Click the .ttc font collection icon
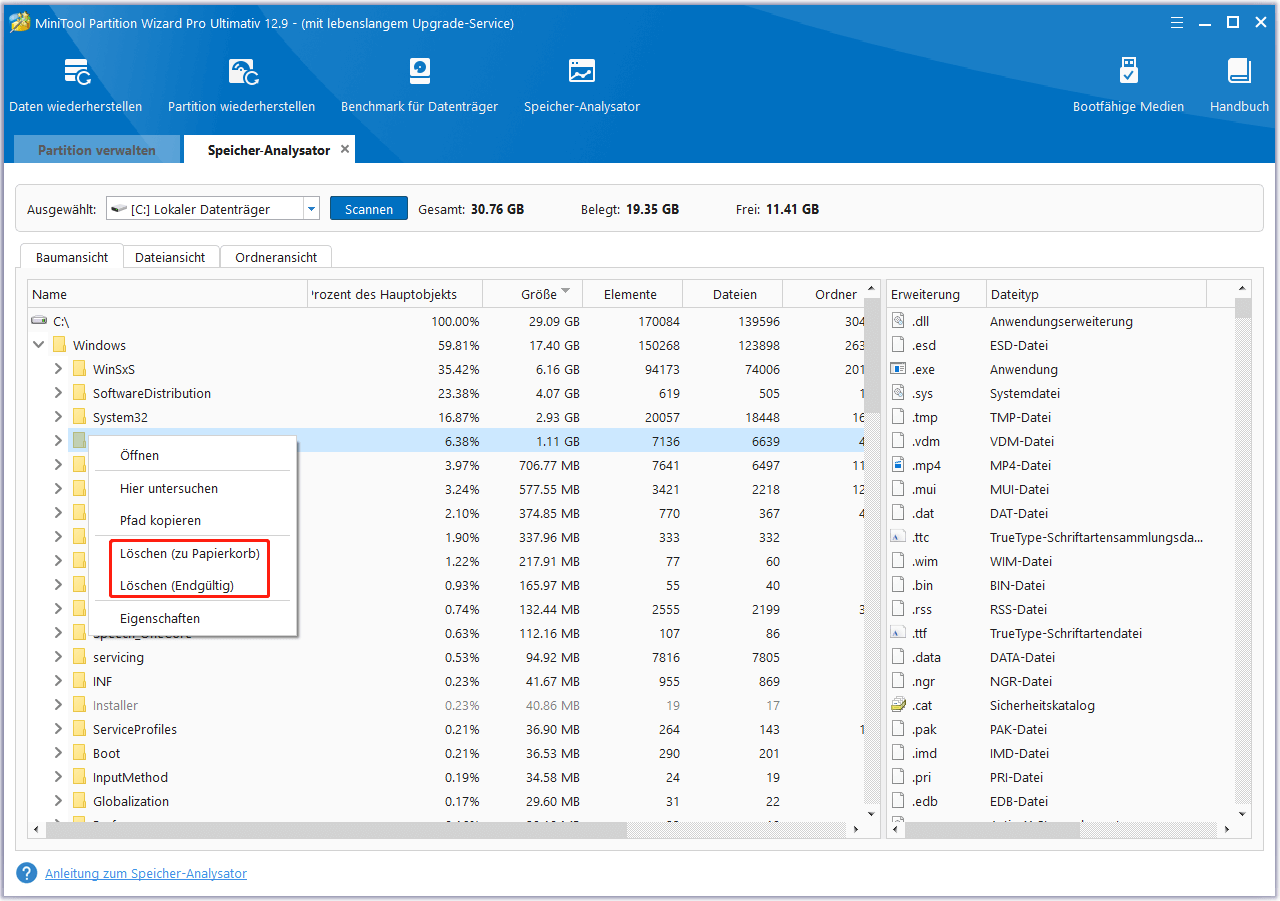Viewport: 1280px width, 901px height. [x=898, y=537]
